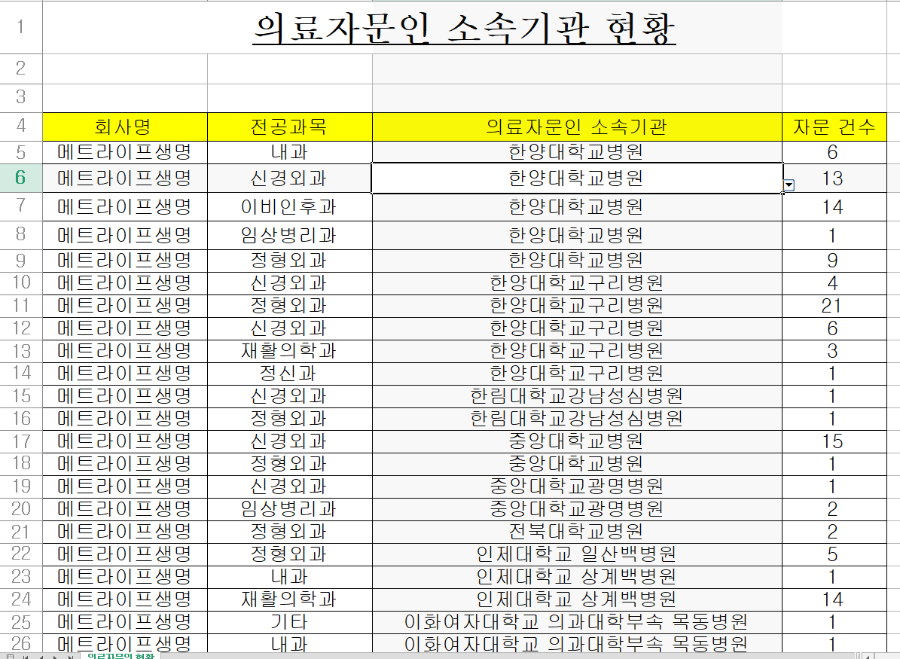Screen dimensions: 900x659
Task: Click the 정형외과 cell in row 9
Action: click(290, 261)
